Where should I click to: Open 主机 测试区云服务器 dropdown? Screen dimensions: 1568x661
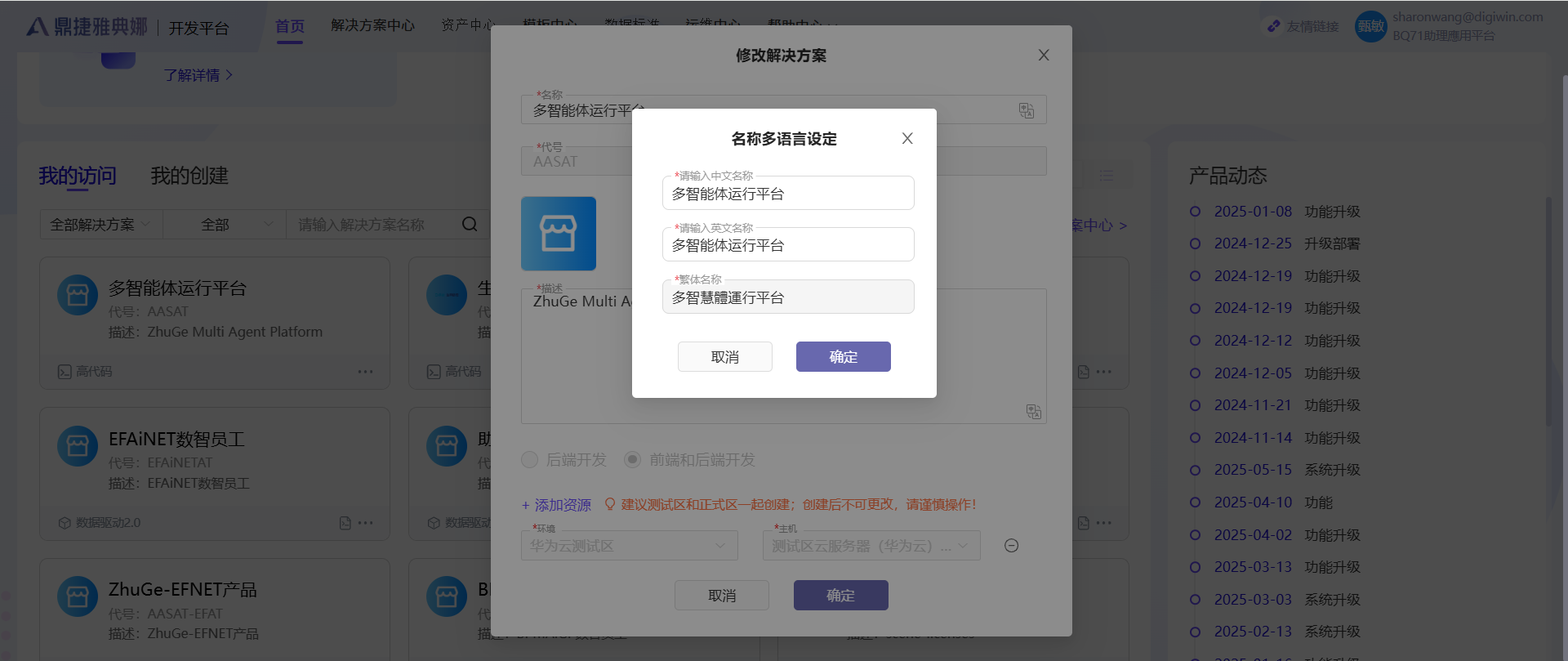click(871, 546)
